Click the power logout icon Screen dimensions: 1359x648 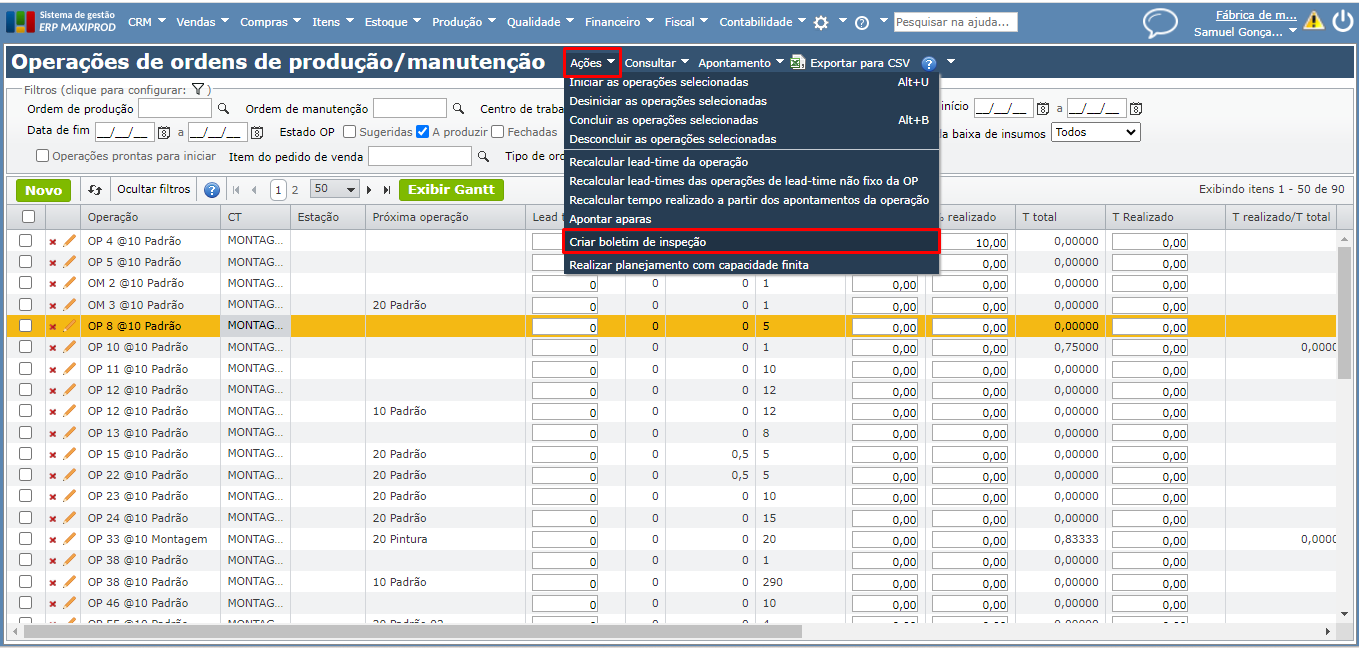coord(1342,21)
